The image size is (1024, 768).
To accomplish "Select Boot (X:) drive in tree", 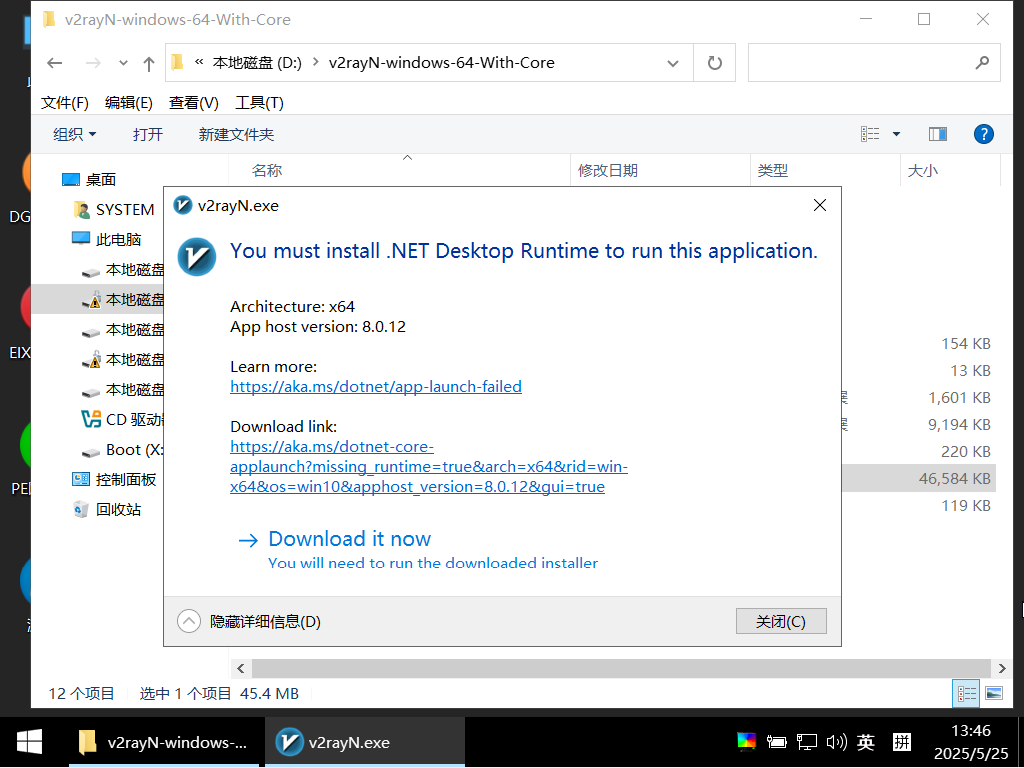I will coord(122,450).
